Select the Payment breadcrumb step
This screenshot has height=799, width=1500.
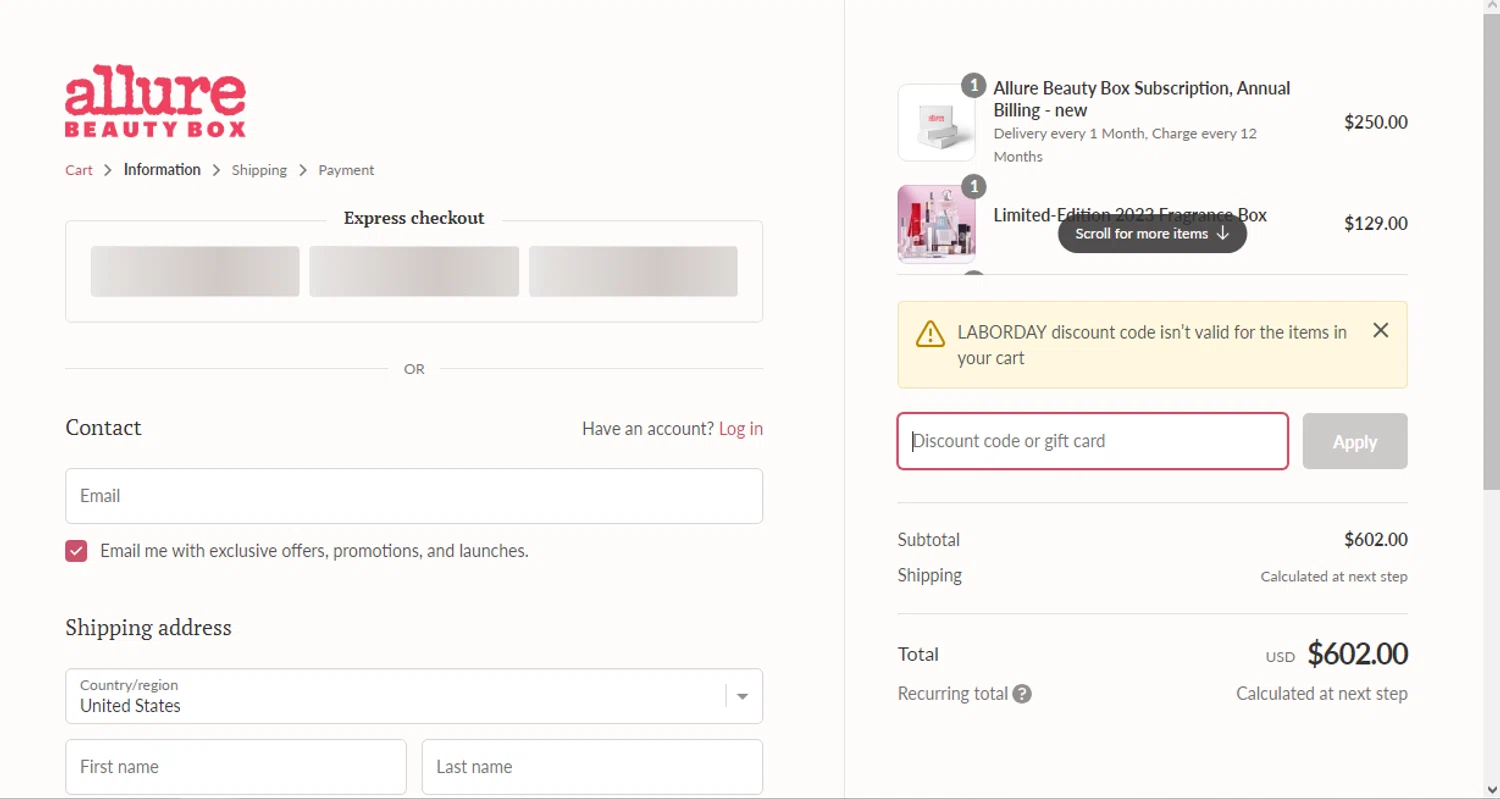346,170
